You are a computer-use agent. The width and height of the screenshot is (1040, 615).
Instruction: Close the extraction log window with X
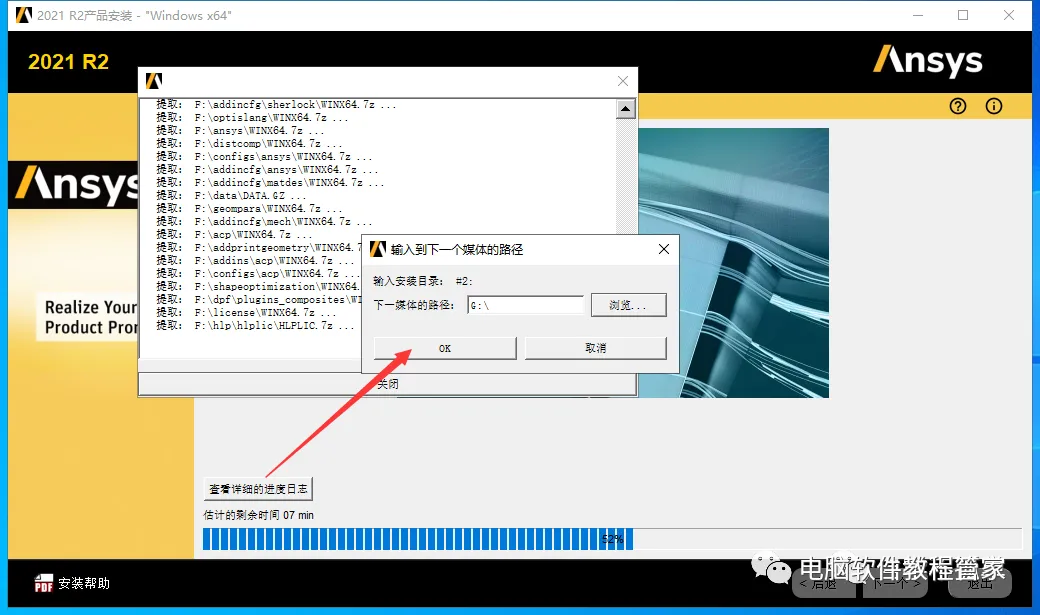coord(623,81)
